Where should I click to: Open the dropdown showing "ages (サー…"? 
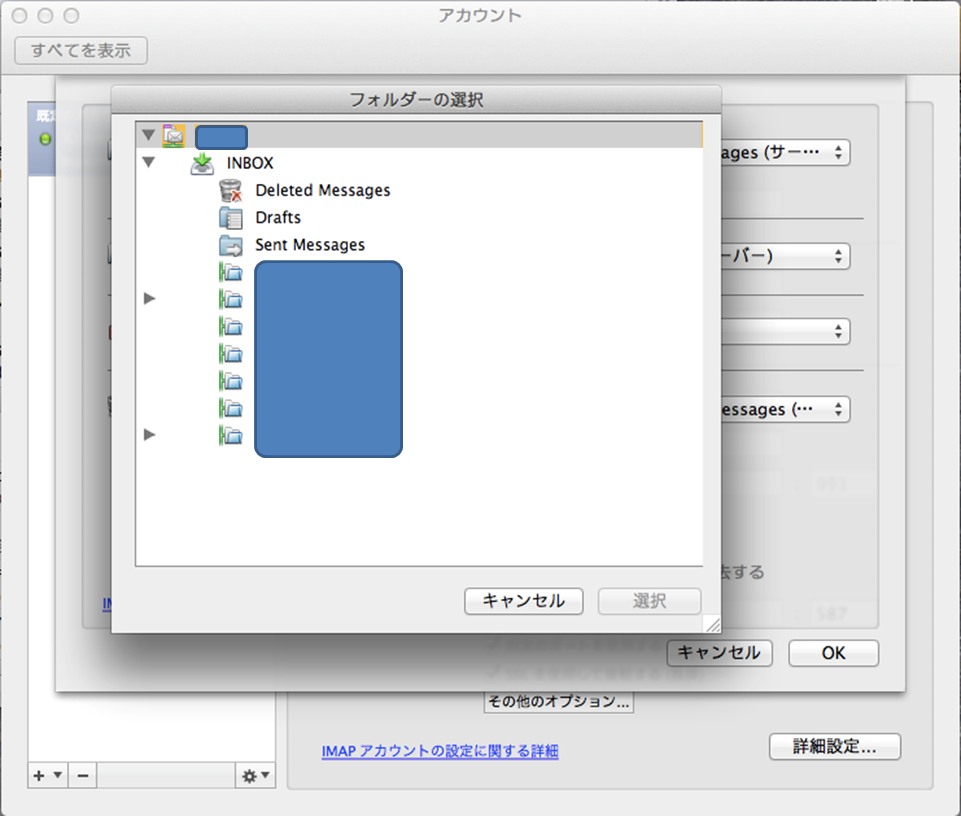(x=783, y=153)
